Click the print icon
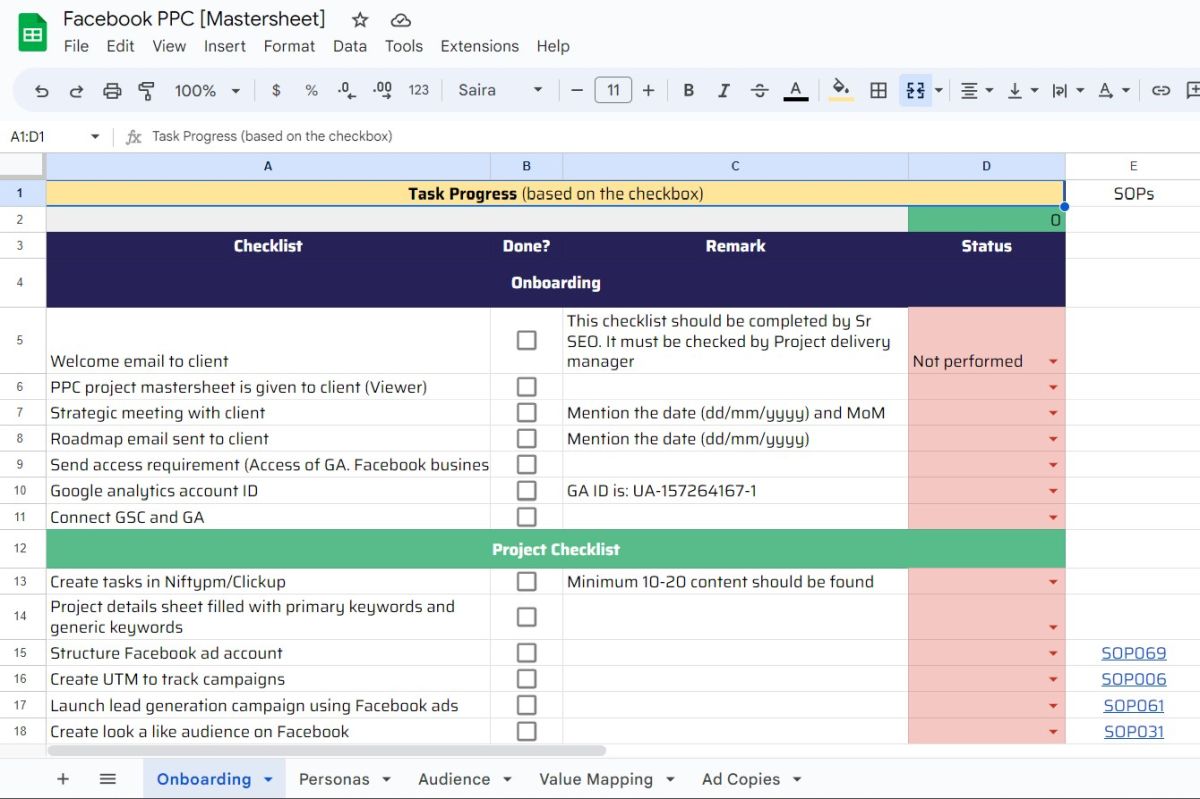 (112, 90)
